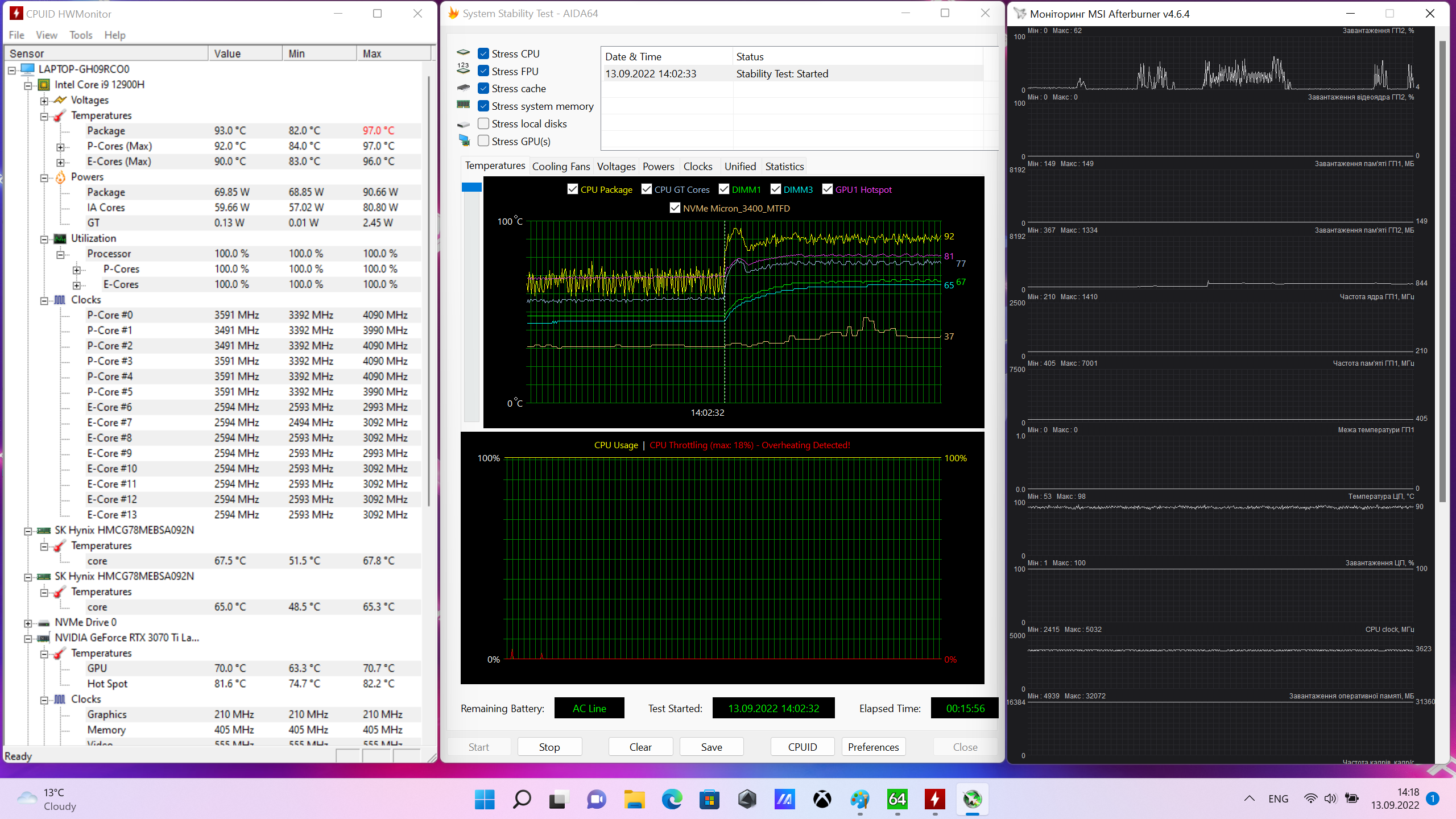Click the Windows Start button
This screenshot has width=1456, height=819.
485,799
